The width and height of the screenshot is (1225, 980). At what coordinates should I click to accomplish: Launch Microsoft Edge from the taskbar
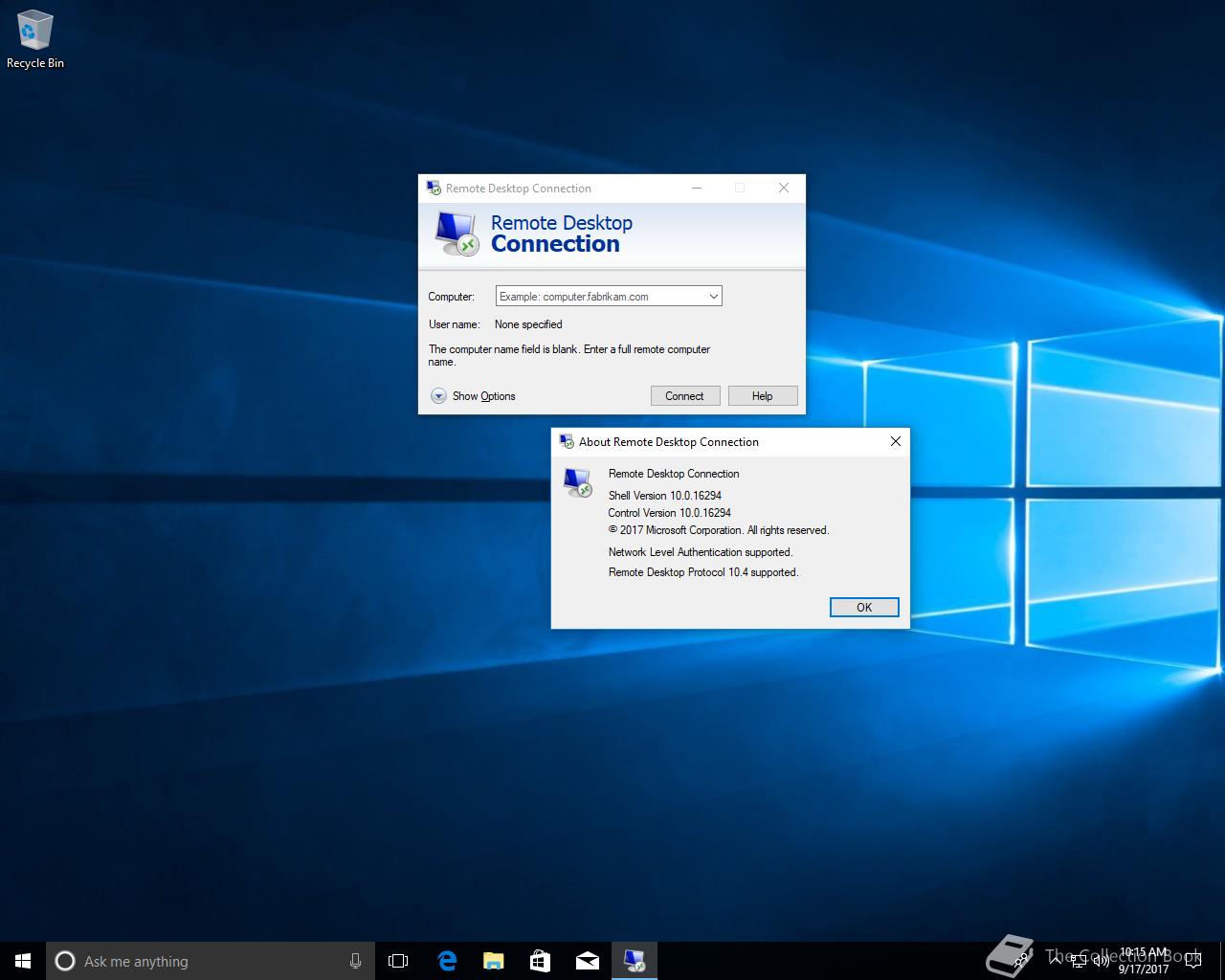pos(447,961)
